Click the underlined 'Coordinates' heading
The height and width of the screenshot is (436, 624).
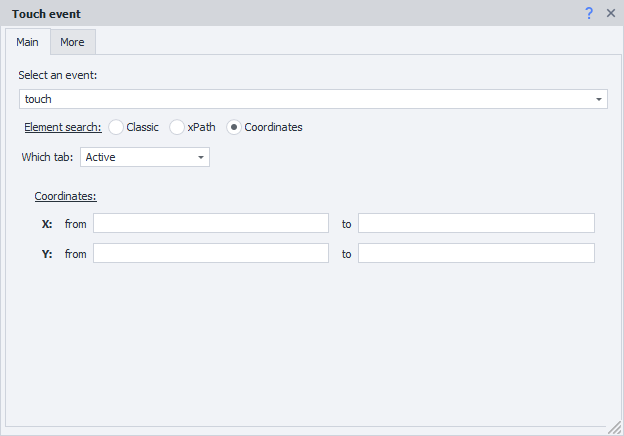pyautogui.click(x=65, y=196)
